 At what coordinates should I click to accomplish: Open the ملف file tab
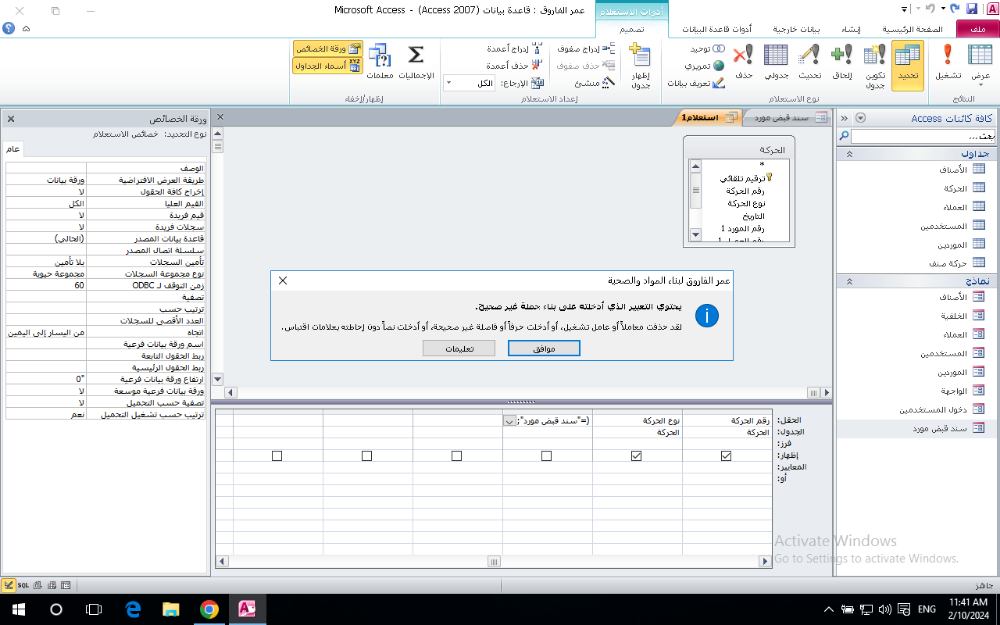click(977, 29)
